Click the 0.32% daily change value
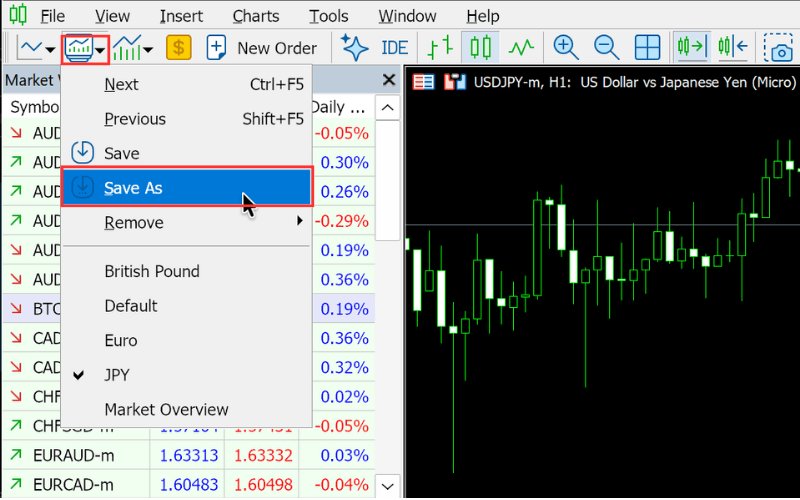800x500 pixels. coord(344,367)
